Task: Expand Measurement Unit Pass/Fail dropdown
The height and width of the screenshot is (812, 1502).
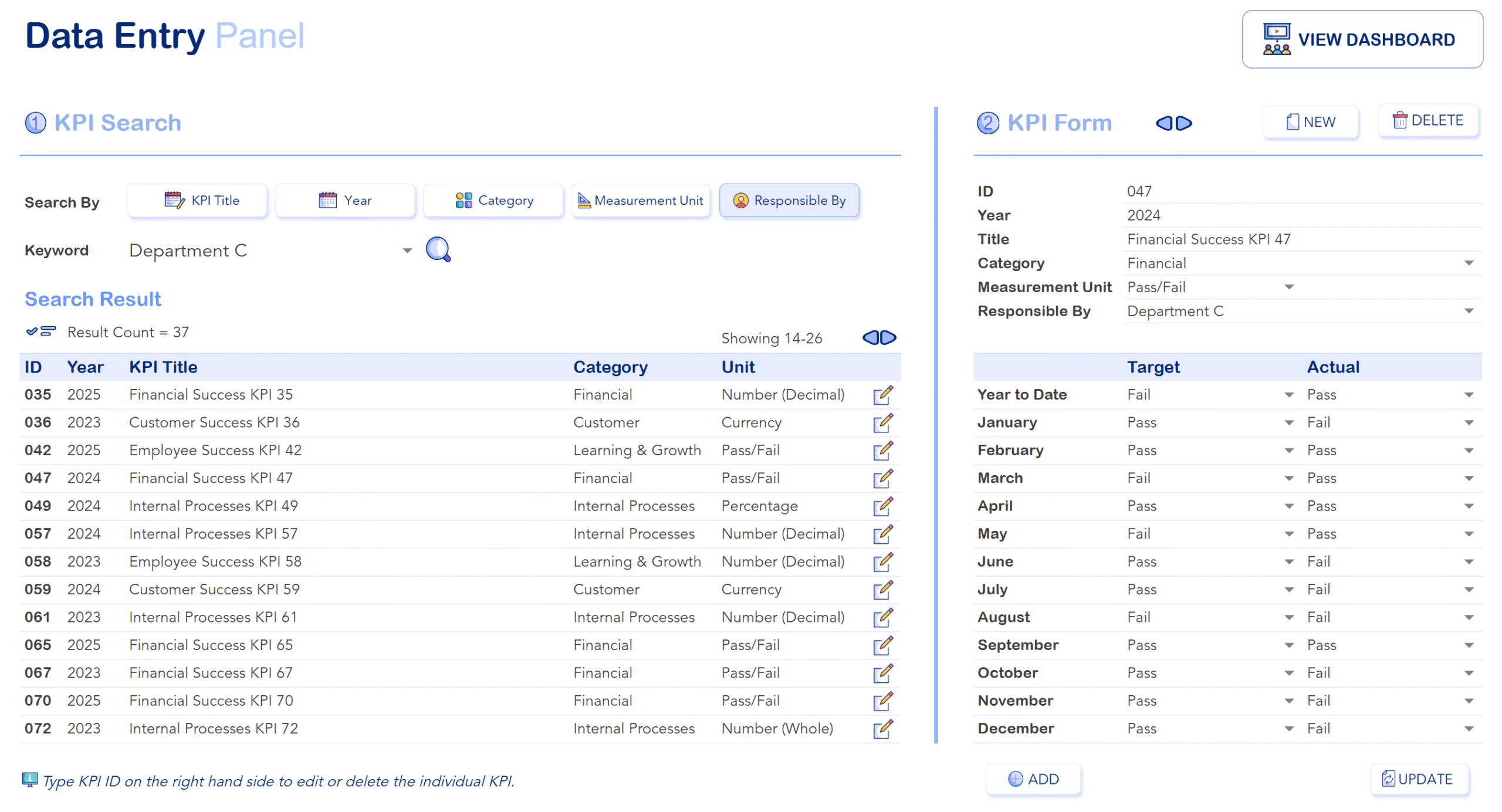Action: coord(1288,287)
